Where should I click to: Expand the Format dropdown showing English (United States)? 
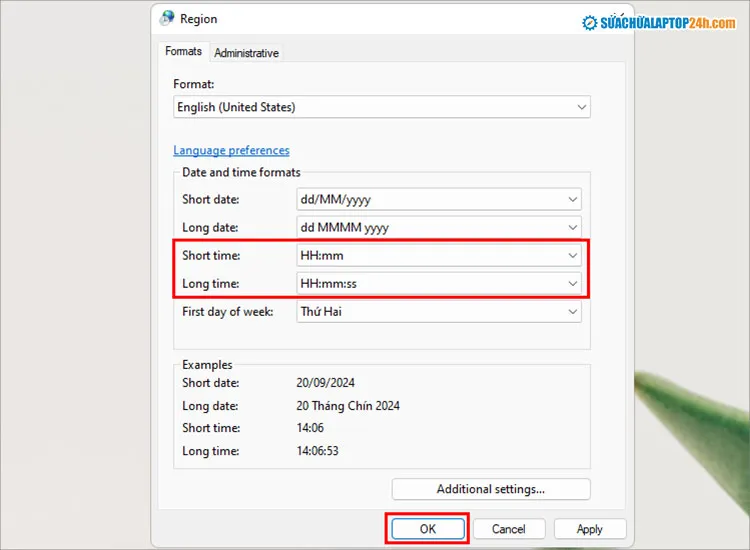382,107
